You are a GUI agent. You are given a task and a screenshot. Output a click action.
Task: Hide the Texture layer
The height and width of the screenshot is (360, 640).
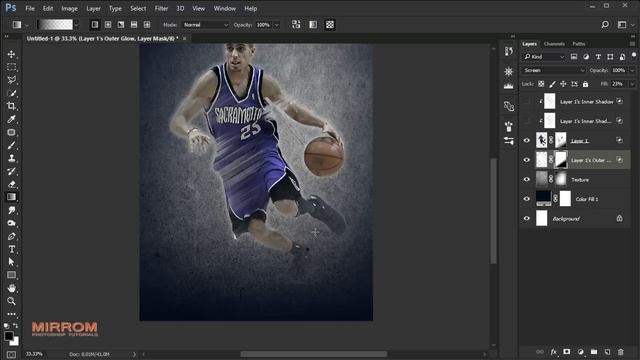(527, 180)
